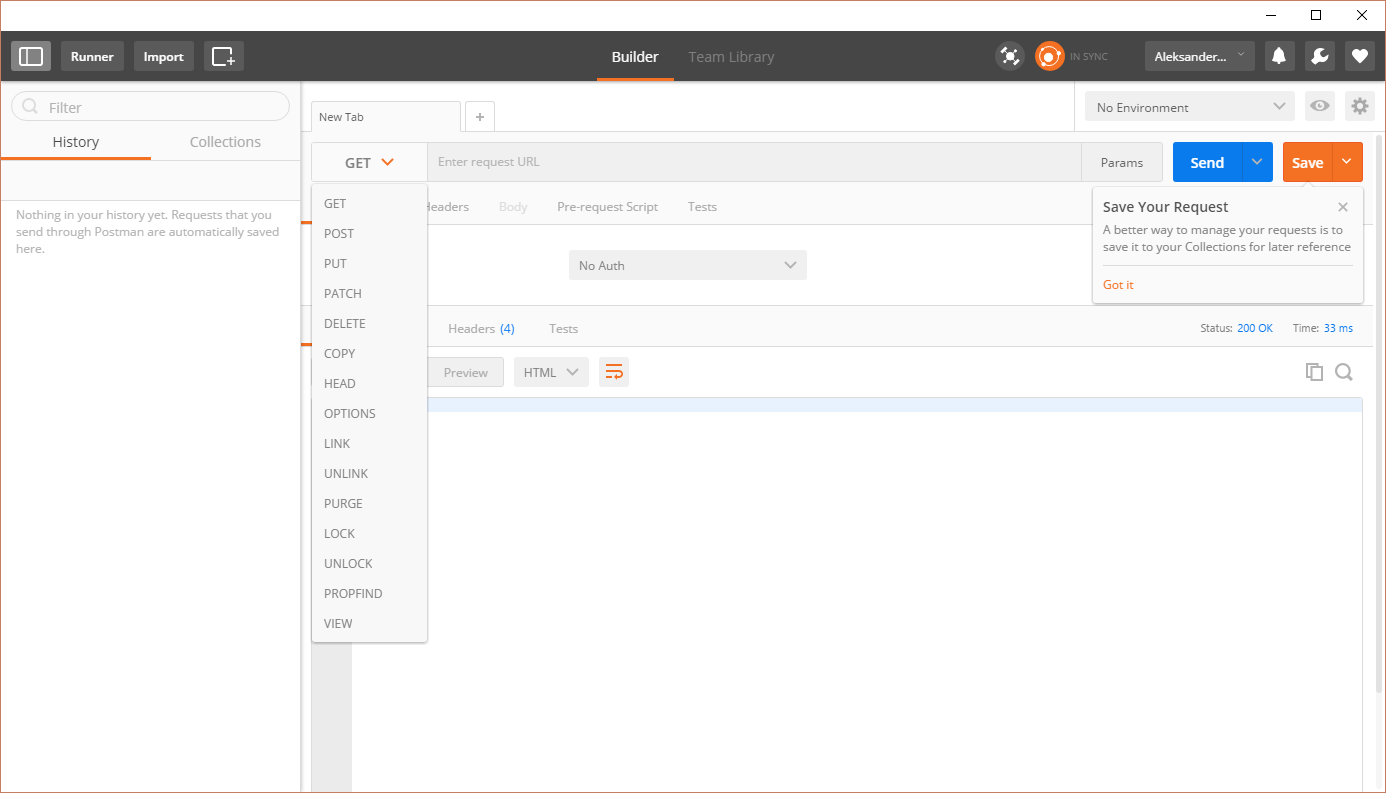The width and height of the screenshot is (1386, 793).
Task: Click the orange sync status icon
Action: click(x=1049, y=57)
